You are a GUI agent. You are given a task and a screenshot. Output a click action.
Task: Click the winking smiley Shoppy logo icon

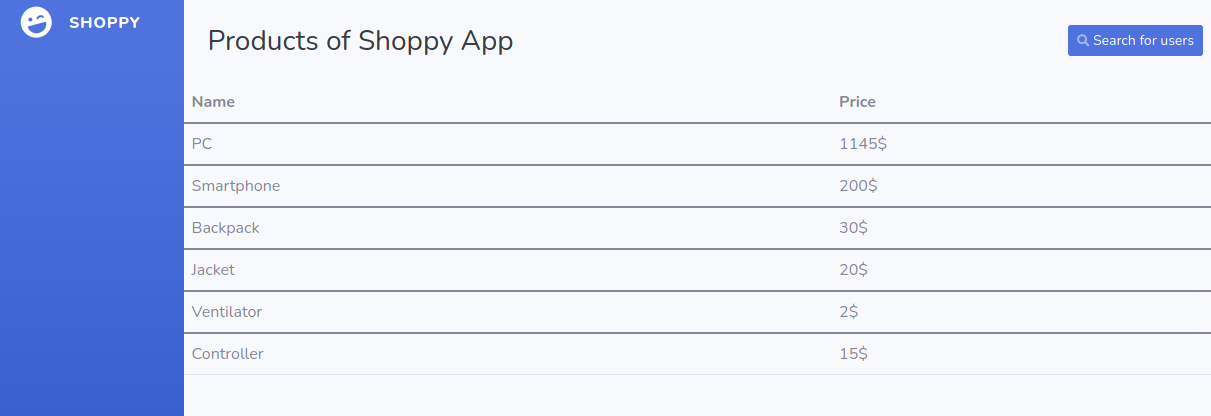36,22
